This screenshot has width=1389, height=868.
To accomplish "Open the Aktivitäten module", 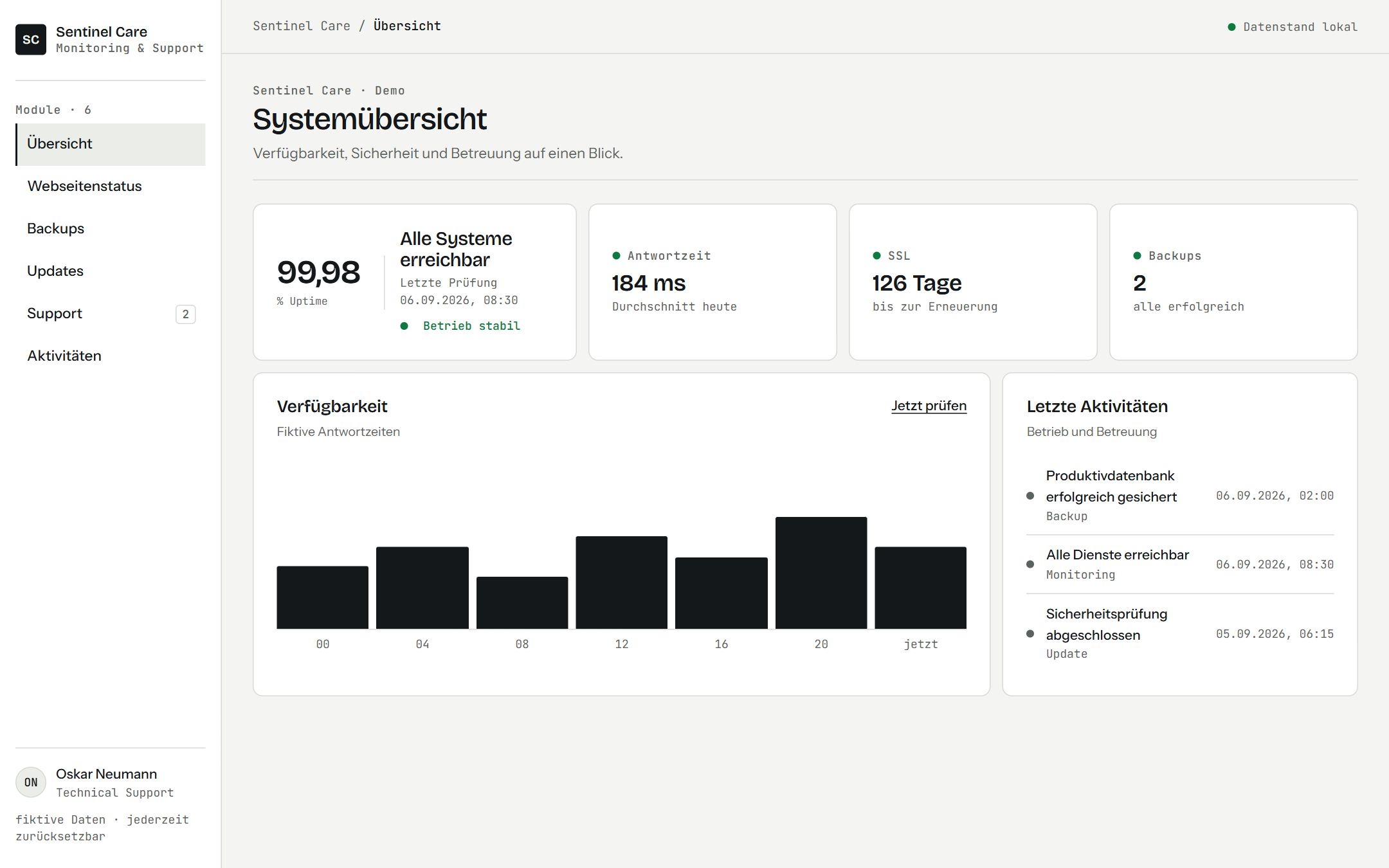I will click(x=111, y=356).
